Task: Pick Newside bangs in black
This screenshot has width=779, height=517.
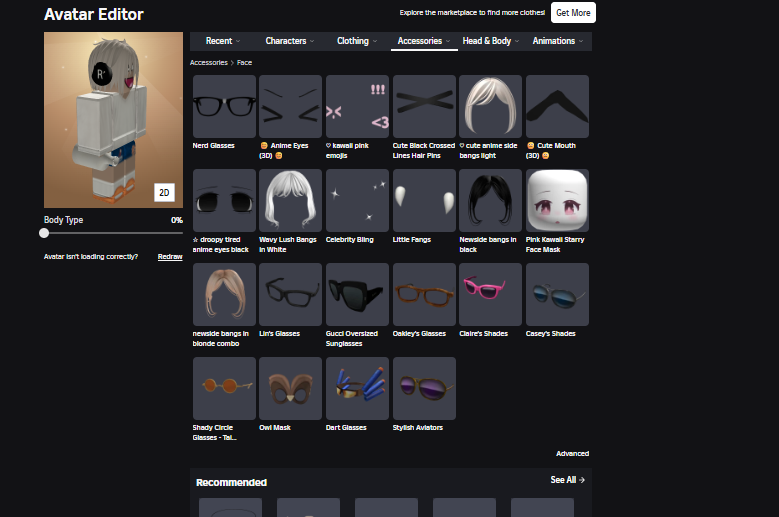Action: tap(490, 200)
